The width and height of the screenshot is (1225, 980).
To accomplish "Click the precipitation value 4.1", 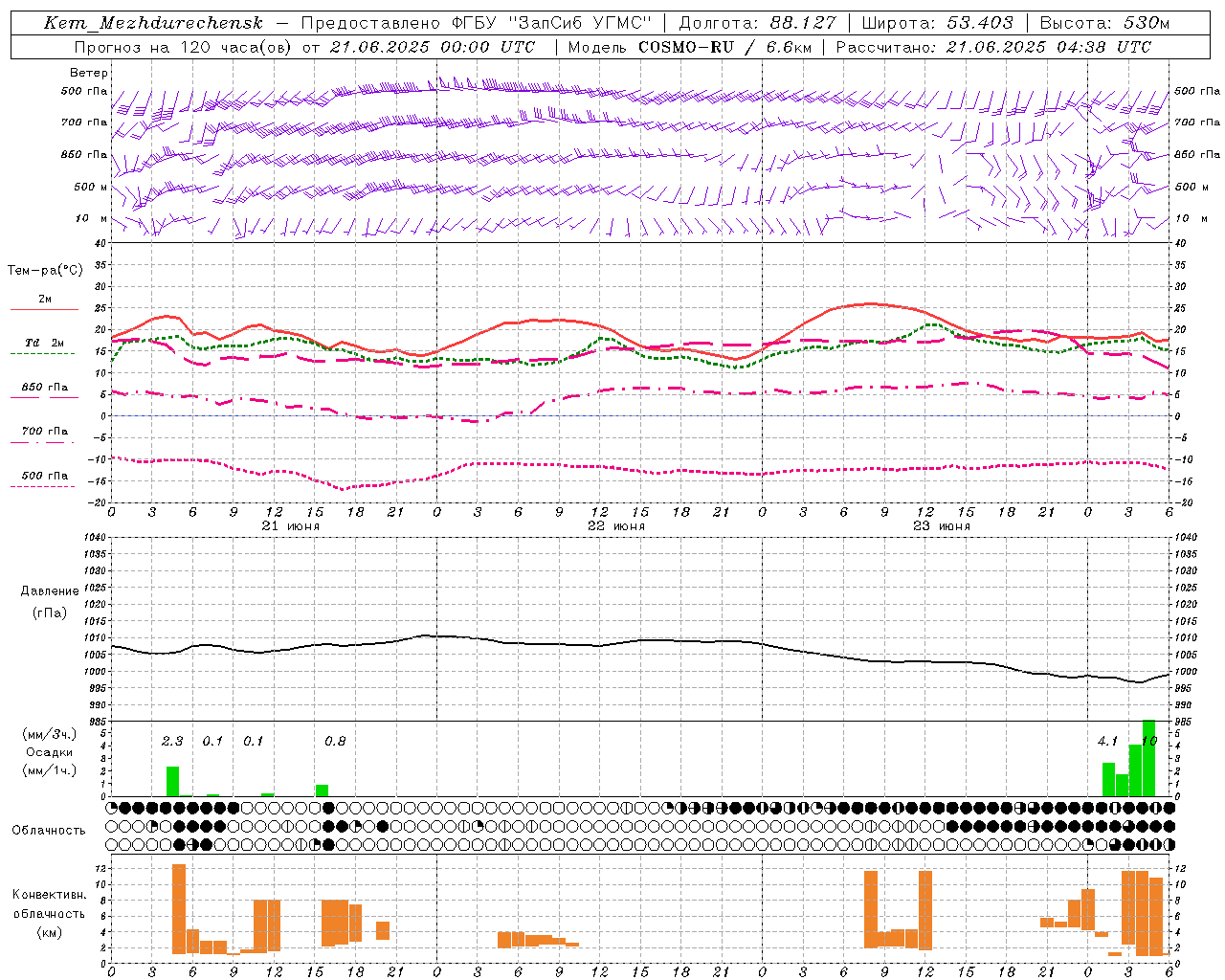I will pyautogui.click(x=1108, y=741).
